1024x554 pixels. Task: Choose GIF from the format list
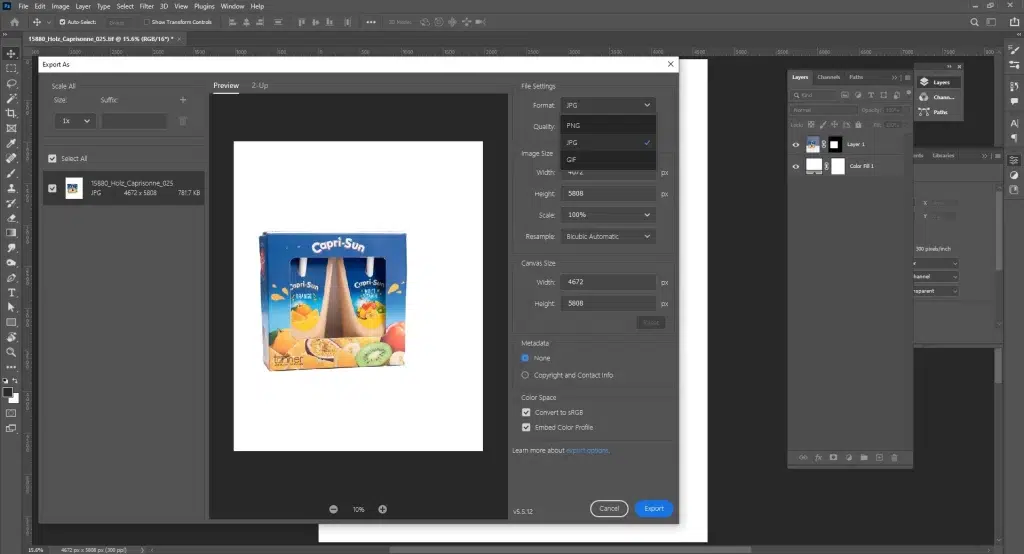(608, 159)
